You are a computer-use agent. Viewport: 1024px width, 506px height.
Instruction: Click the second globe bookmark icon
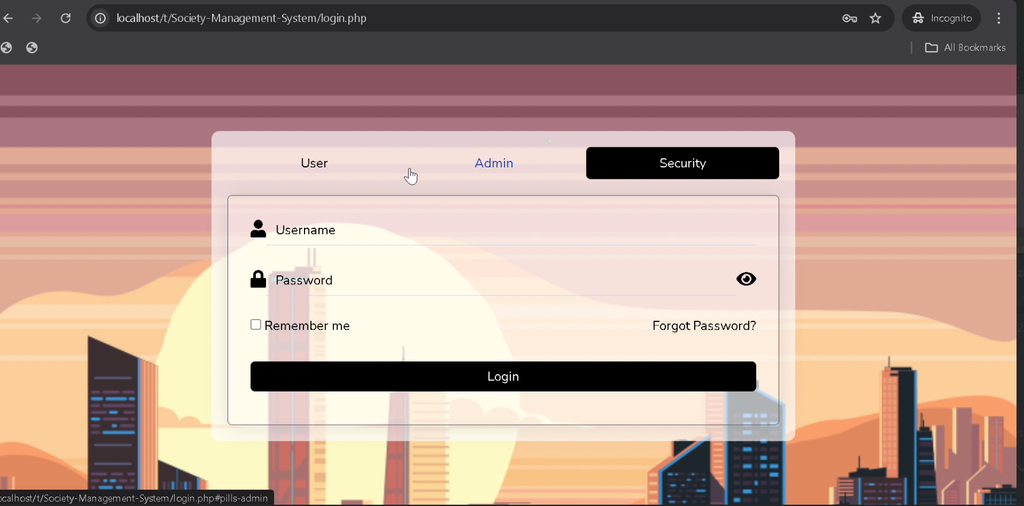[31, 48]
